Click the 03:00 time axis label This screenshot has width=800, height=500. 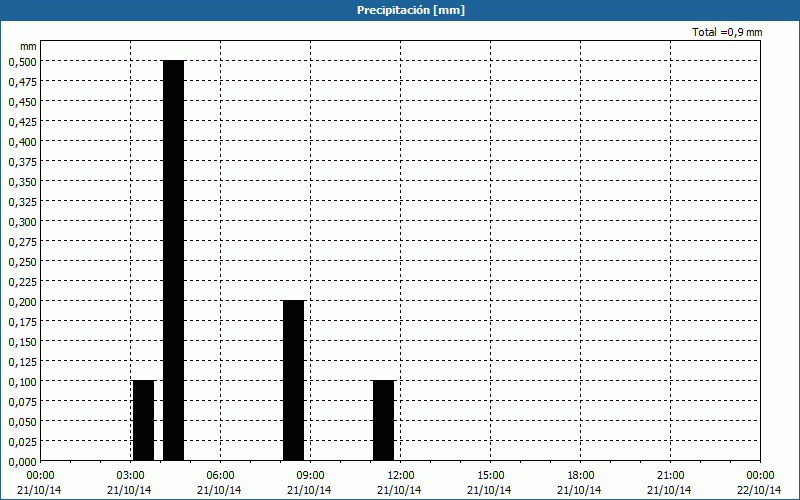tap(131, 476)
